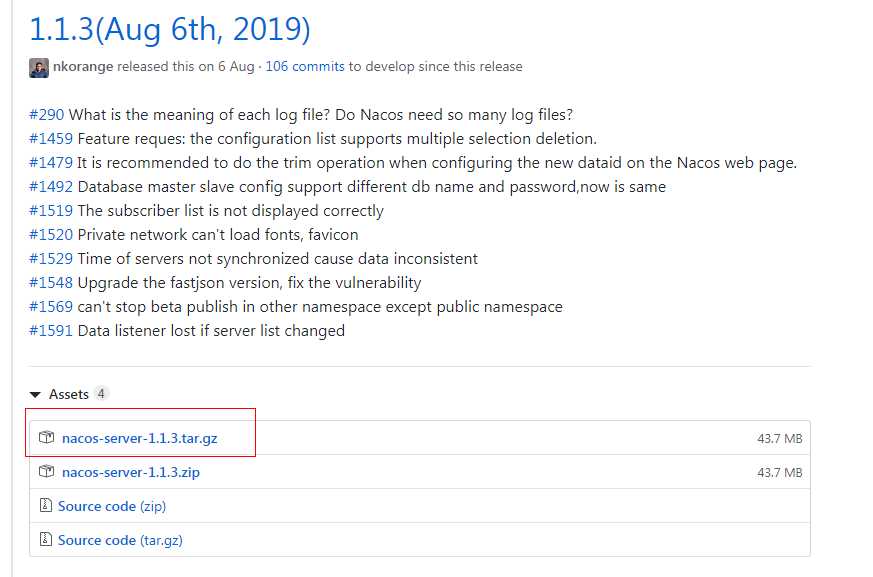
Task: Open issue #1459 link
Action: 51,139
